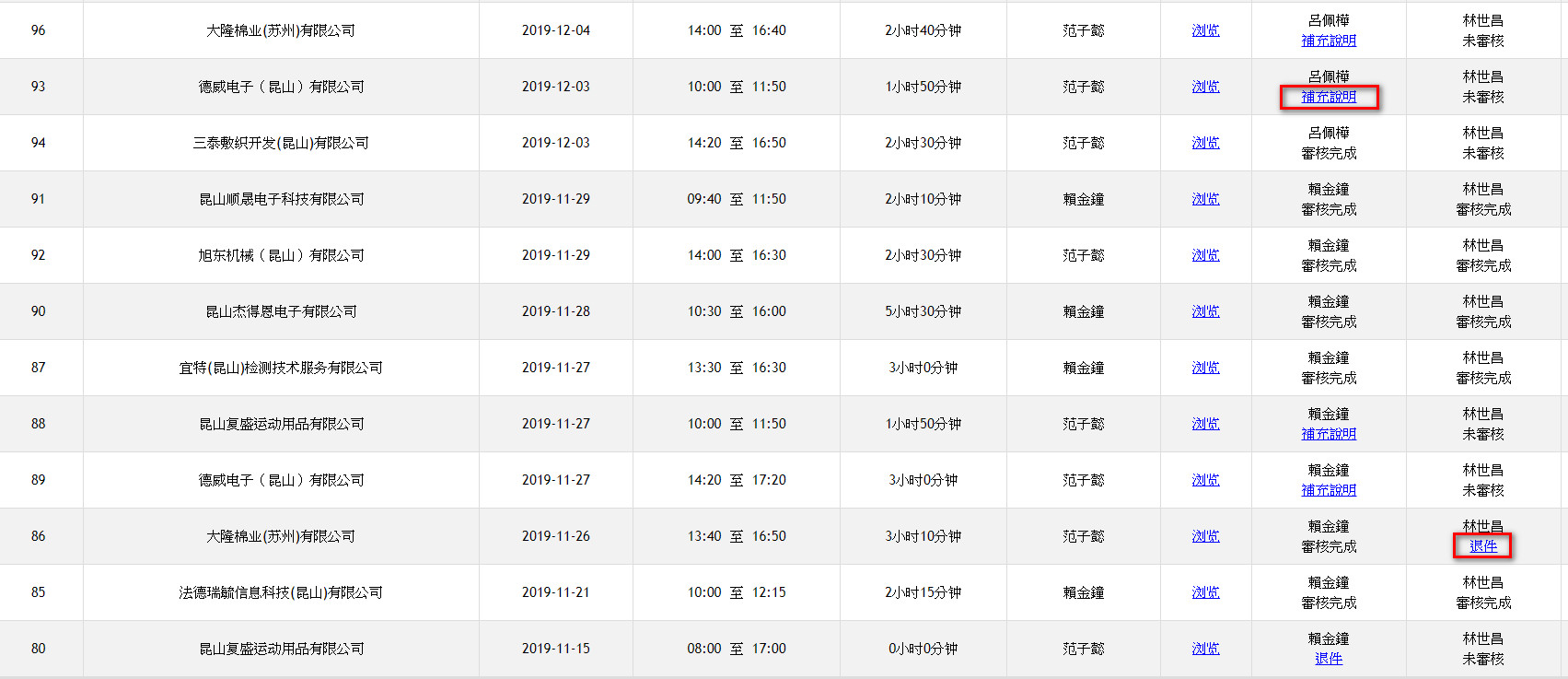Click 浏览 for 宜特(昆山)检测技术服务有限公司
The width and height of the screenshot is (1568, 679).
[1205, 368]
